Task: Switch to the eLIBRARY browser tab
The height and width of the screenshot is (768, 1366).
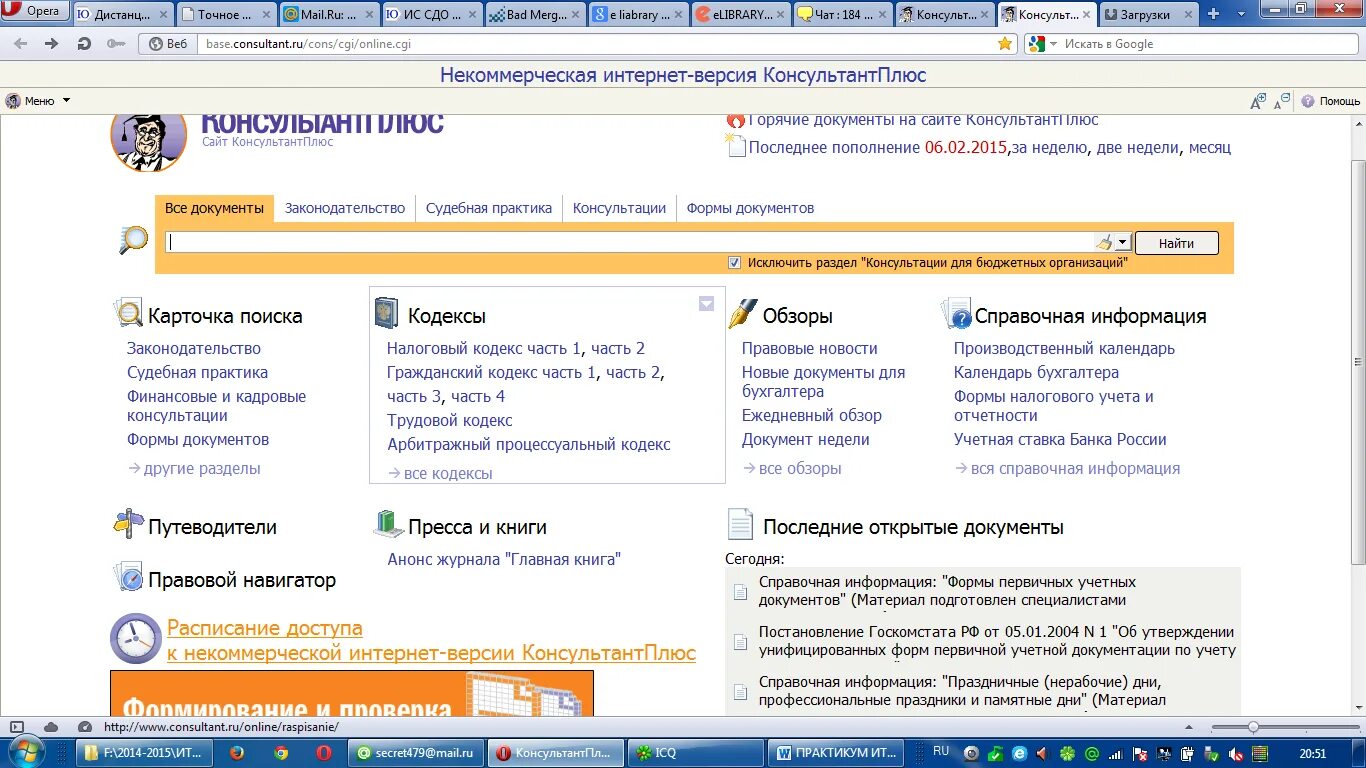Action: (740, 15)
